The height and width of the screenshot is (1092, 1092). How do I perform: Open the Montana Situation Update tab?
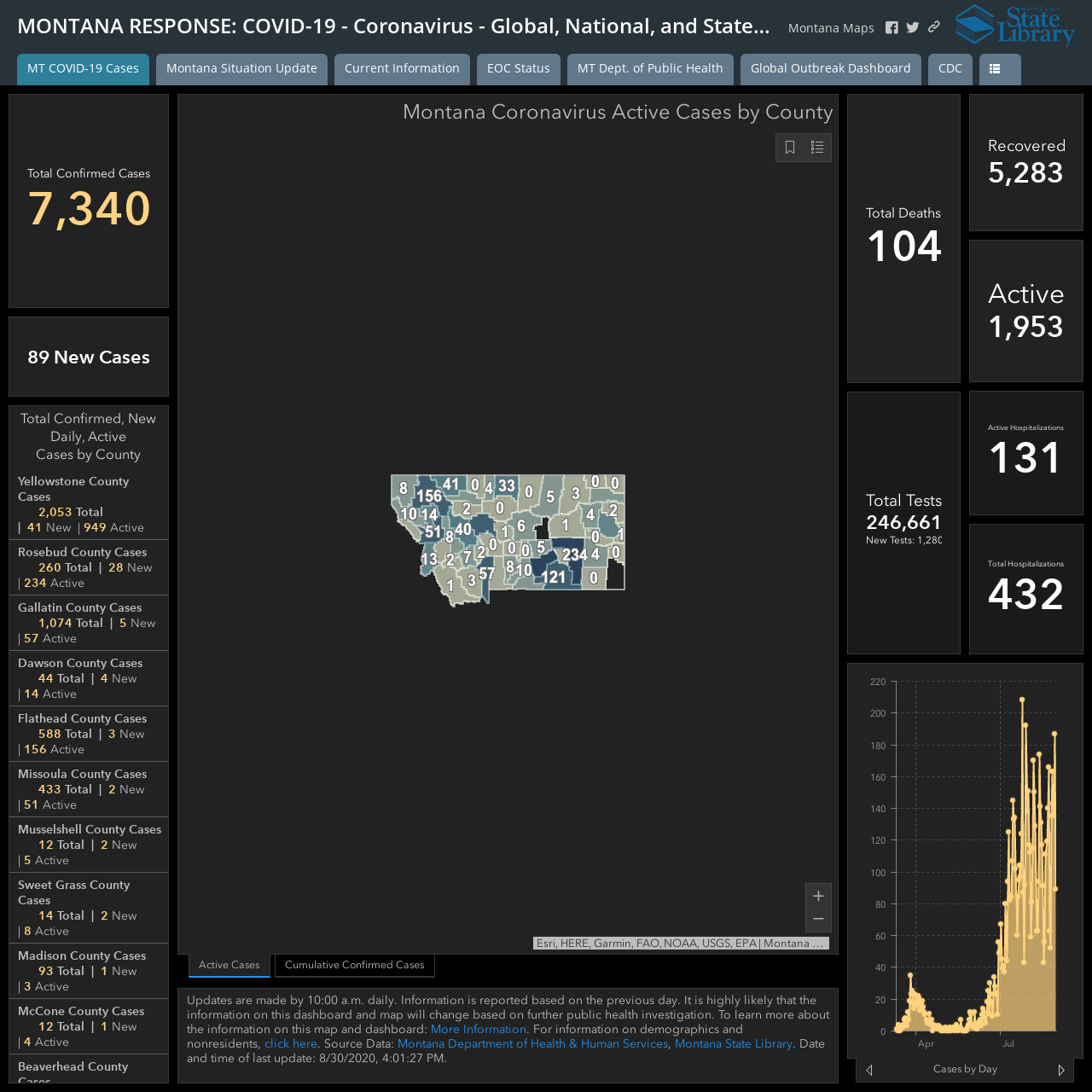click(x=241, y=69)
